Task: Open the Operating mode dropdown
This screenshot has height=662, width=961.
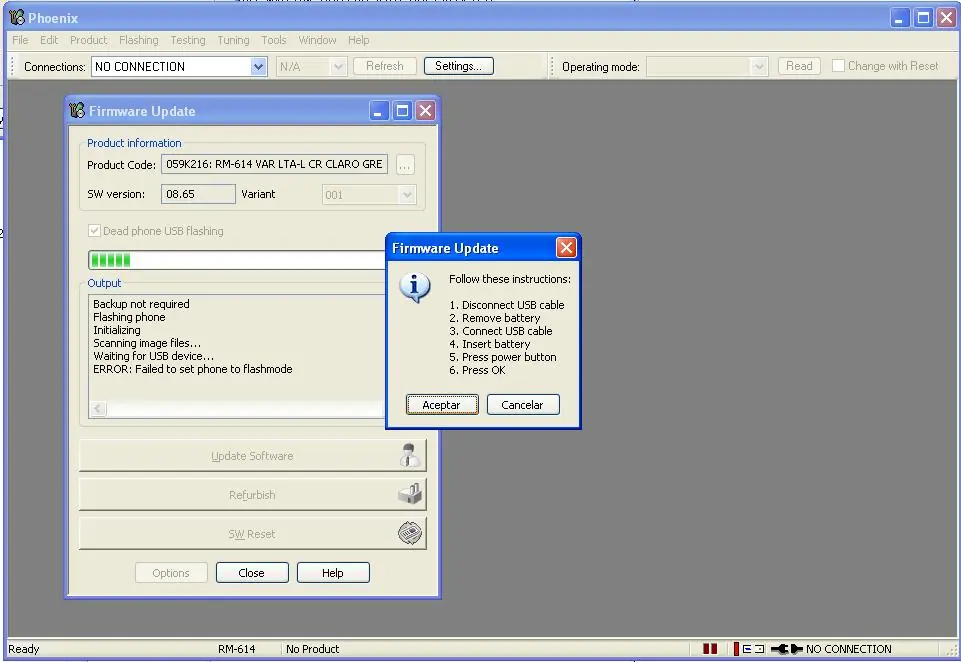Action: pos(759,66)
